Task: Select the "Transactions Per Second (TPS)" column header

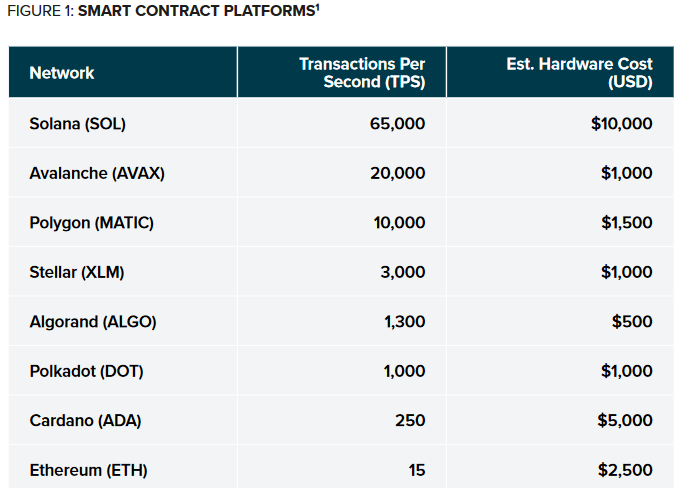Action: point(362,73)
